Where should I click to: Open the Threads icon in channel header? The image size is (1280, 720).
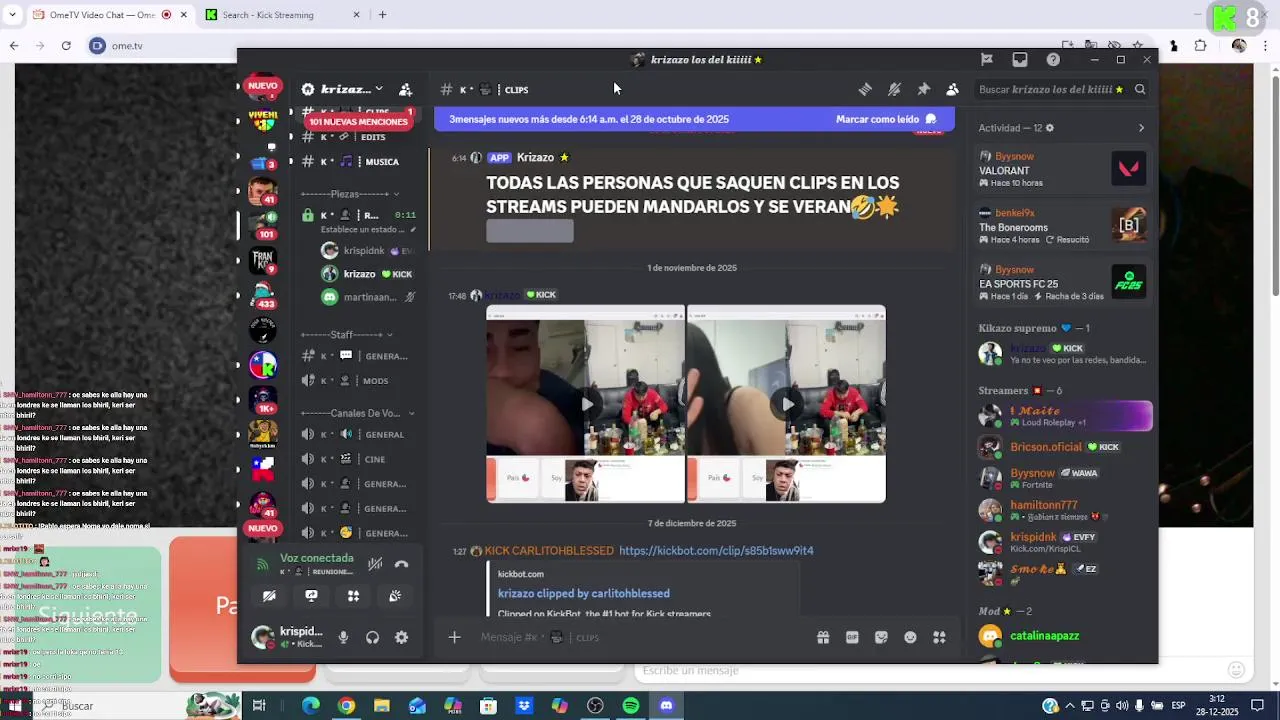(865, 89)
